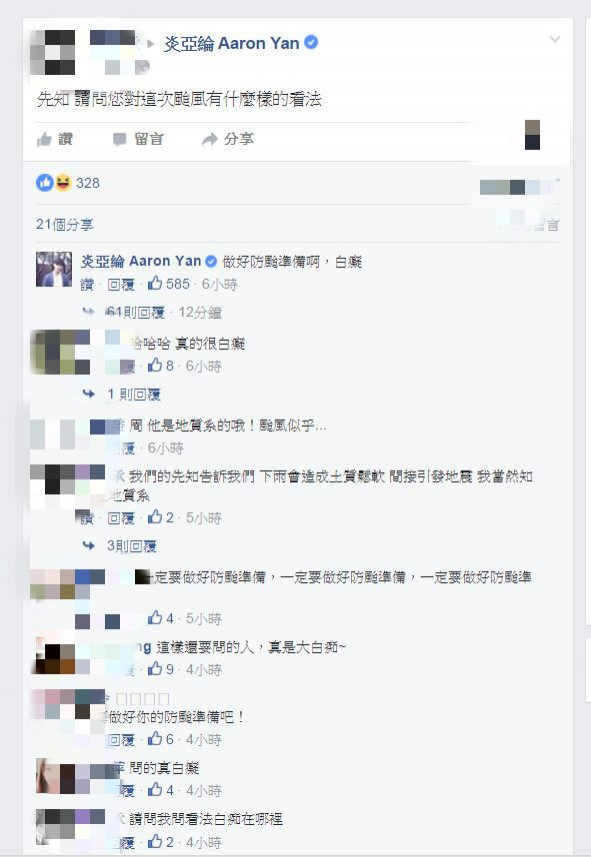This screenshot has width=591, height=857.
Task: Click the reply arrow next to 61則回覆
Action: click(x=89, y=312)
